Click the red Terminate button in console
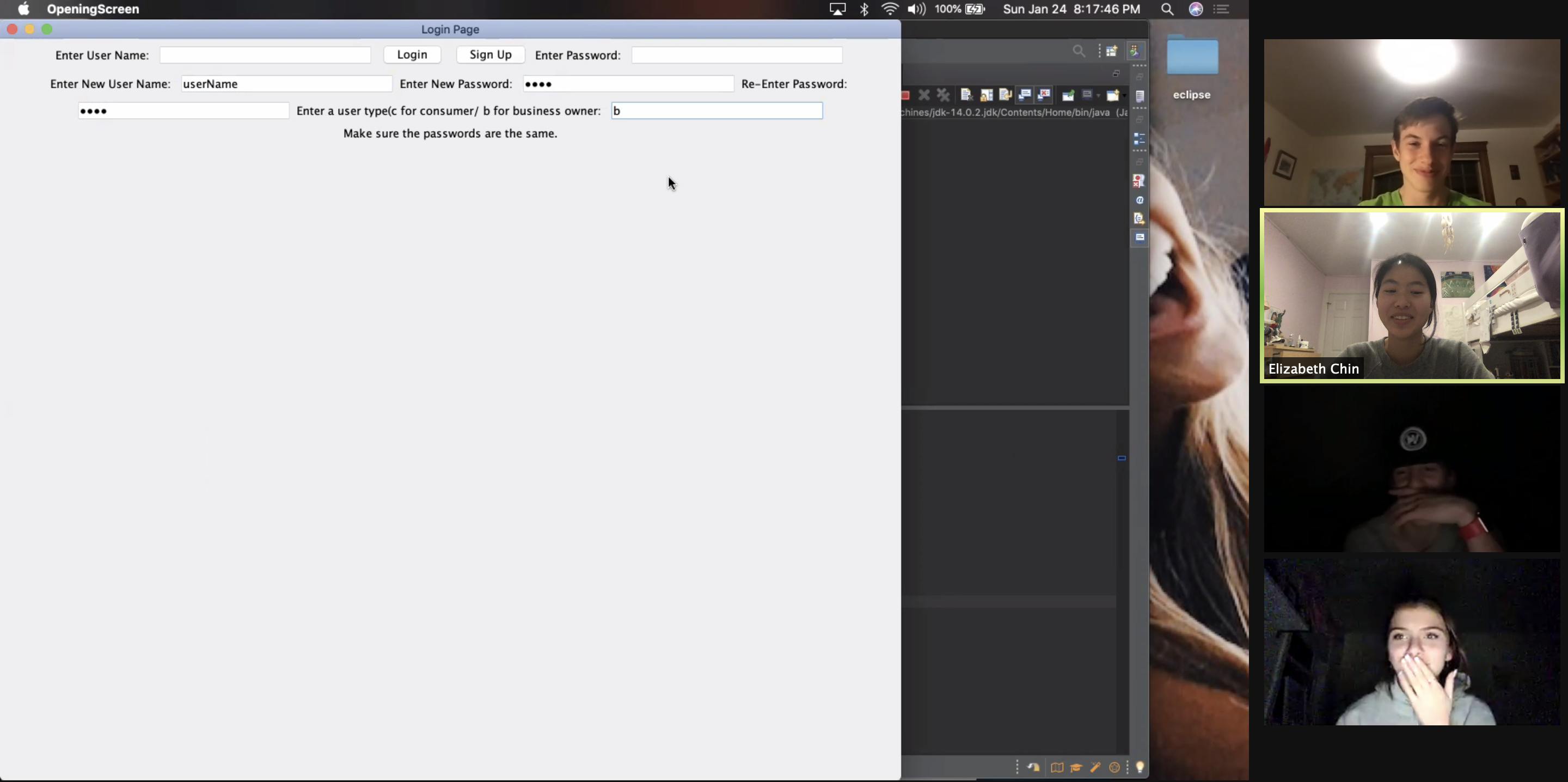Screen dimensions: 1568x782 click(x=906, y=95)
